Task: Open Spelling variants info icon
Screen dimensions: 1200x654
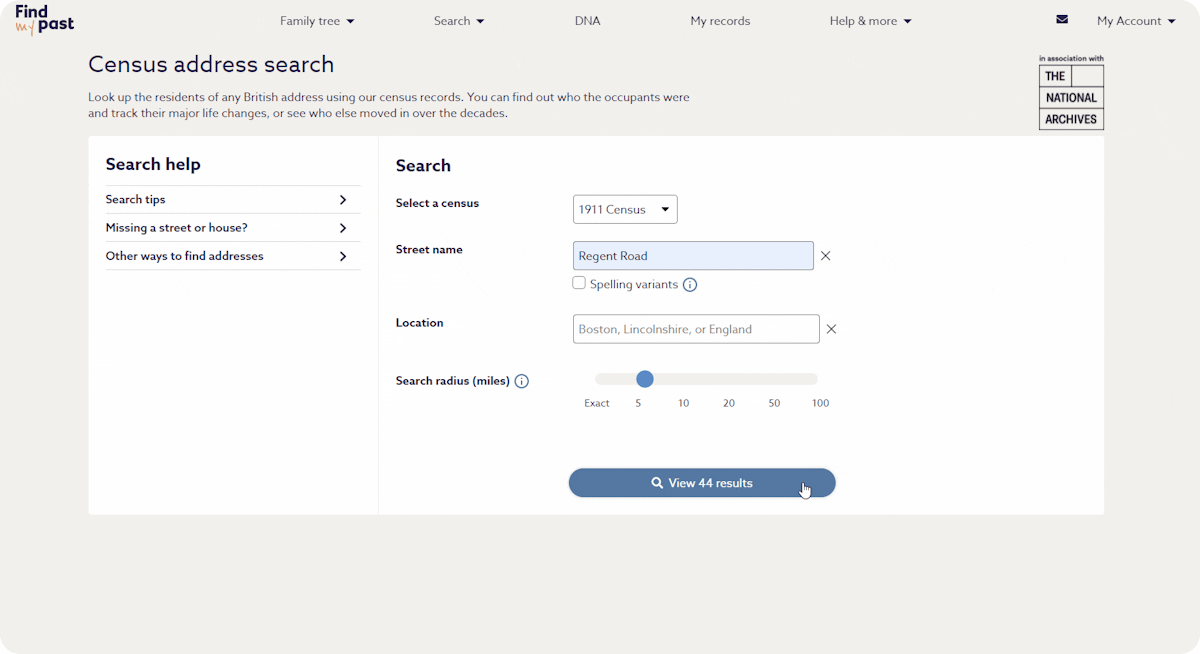Action: coord(690,285)
